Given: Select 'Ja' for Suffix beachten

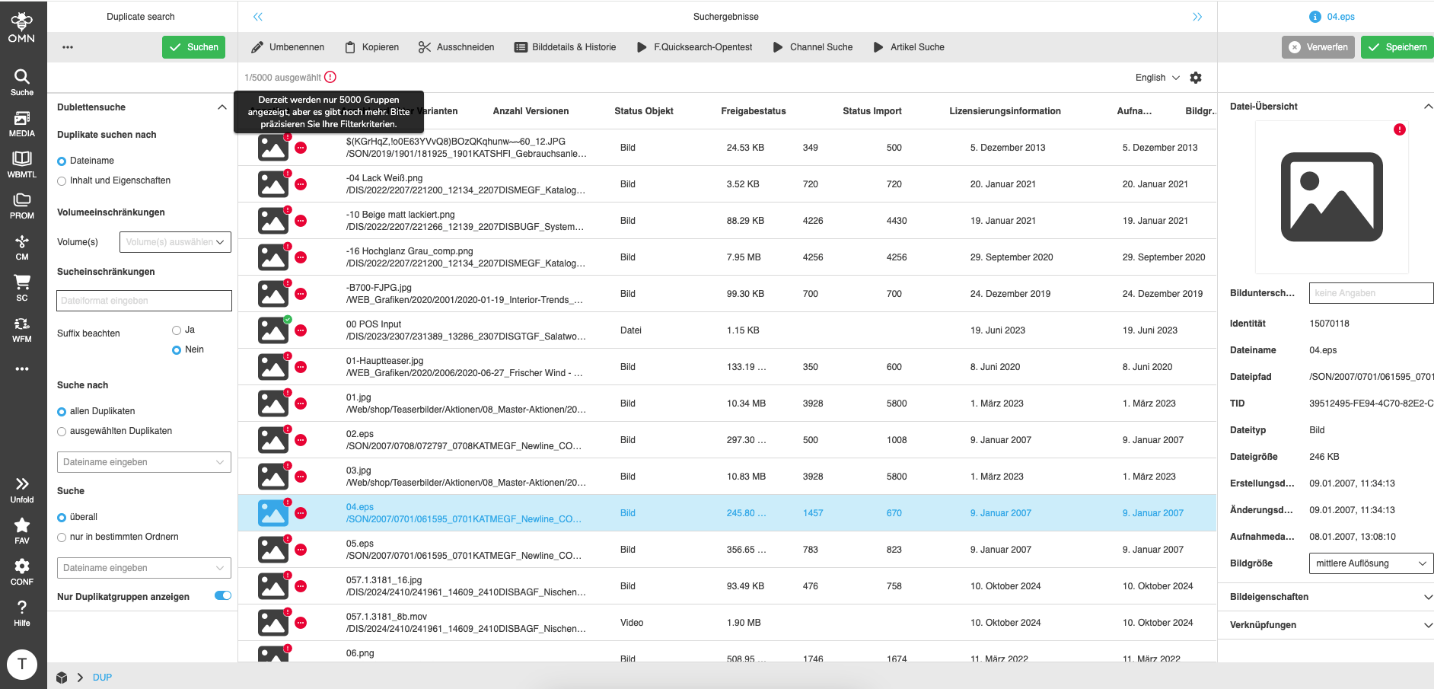Looking at the screenshot, I should point(177,329).
